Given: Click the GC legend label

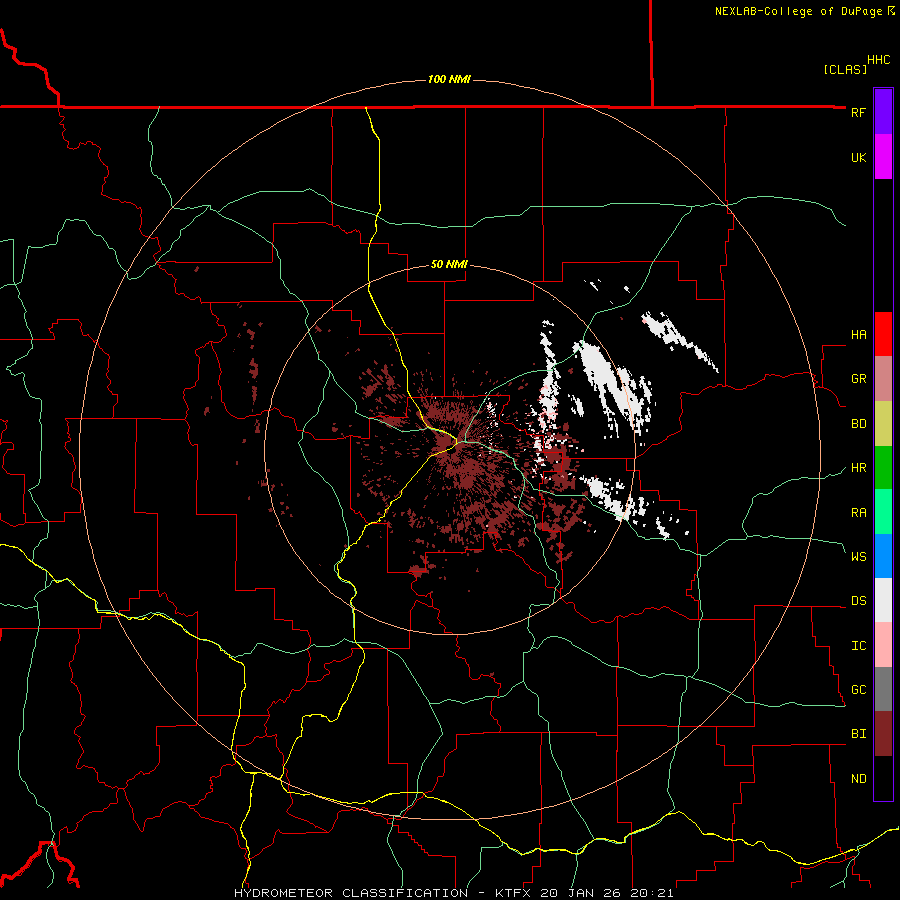Looking at the screenshot, I should pyautogui.click(x=858, y=689).
